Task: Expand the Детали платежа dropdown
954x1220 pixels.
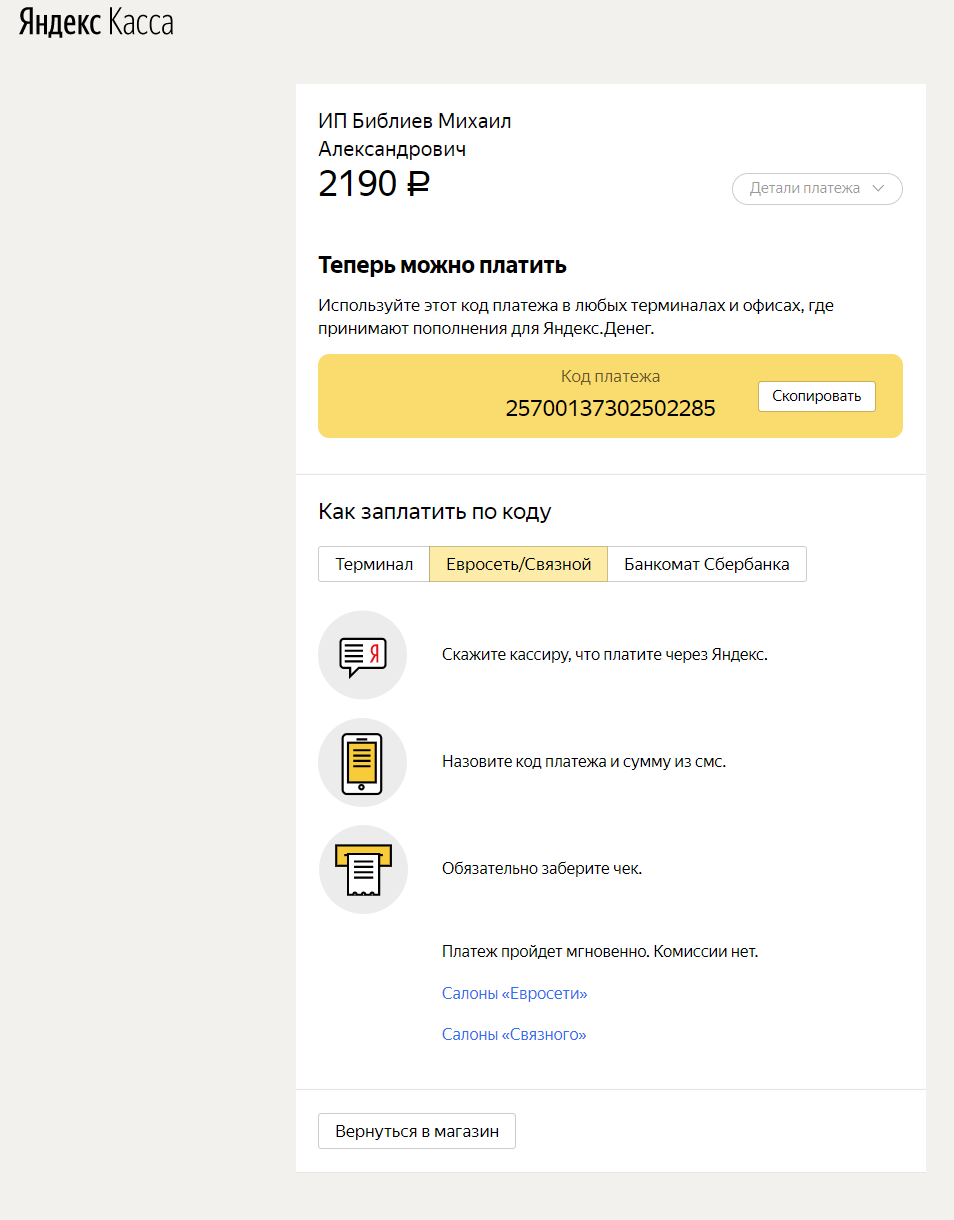Action: point(817,189)
